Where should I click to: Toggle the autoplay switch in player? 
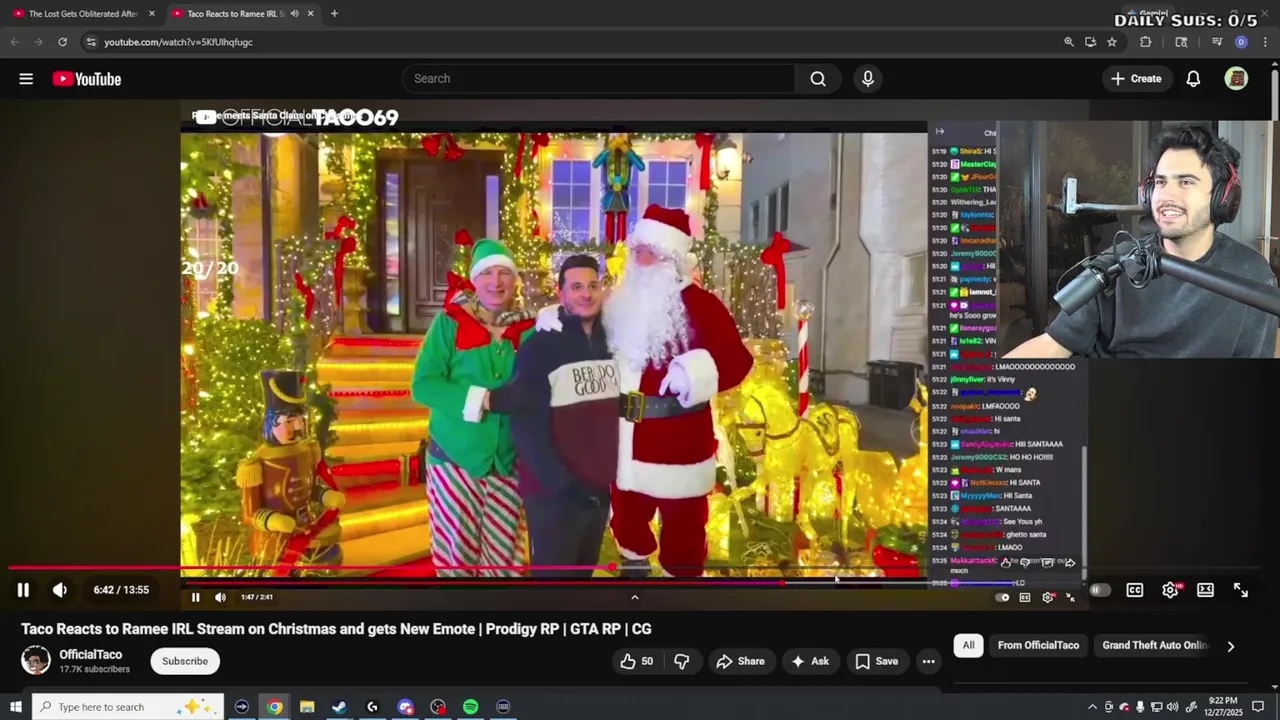tap(1098, 590)
